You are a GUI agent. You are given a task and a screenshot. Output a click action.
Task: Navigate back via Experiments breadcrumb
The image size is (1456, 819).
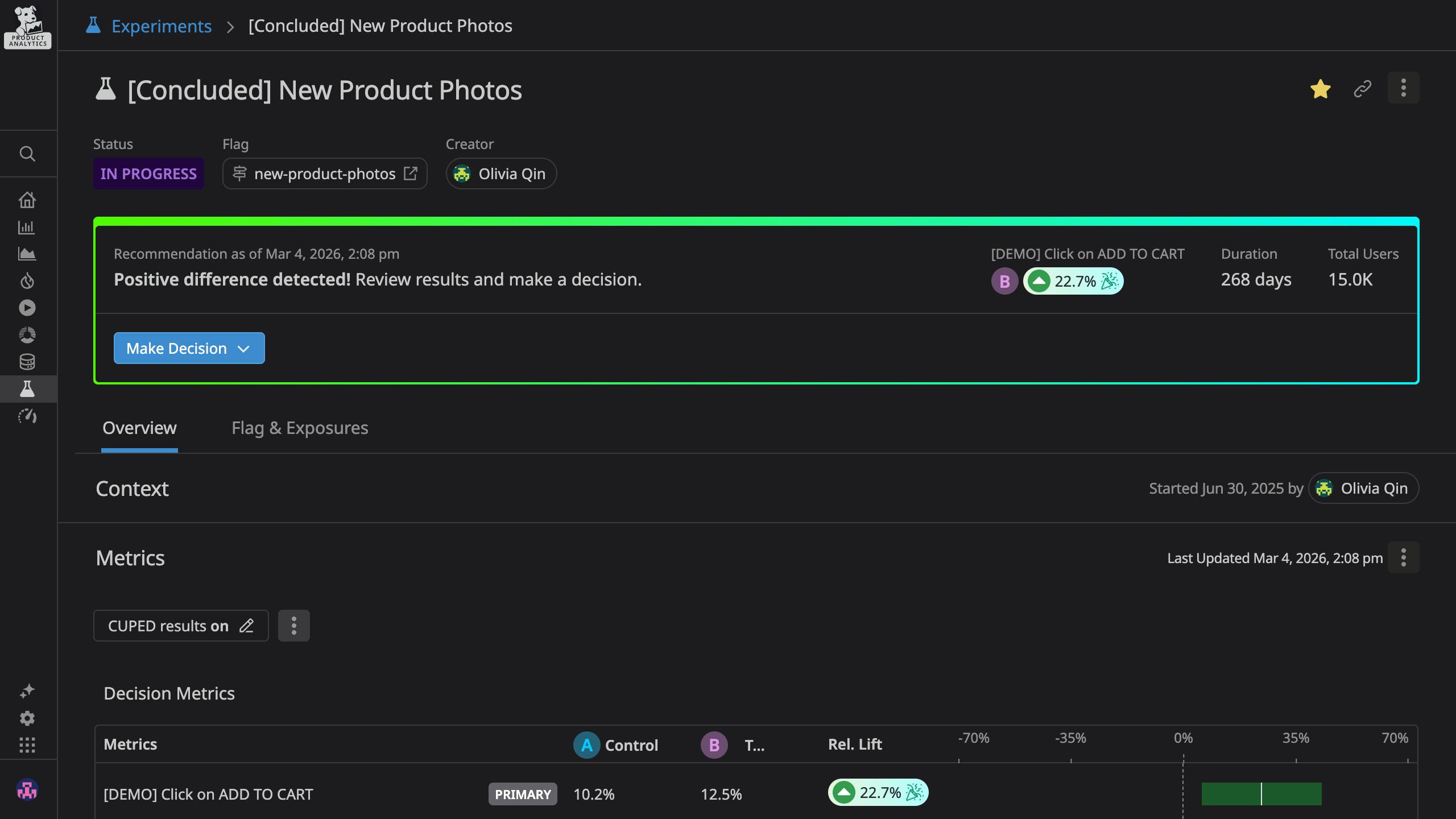[x=161, y=26]
